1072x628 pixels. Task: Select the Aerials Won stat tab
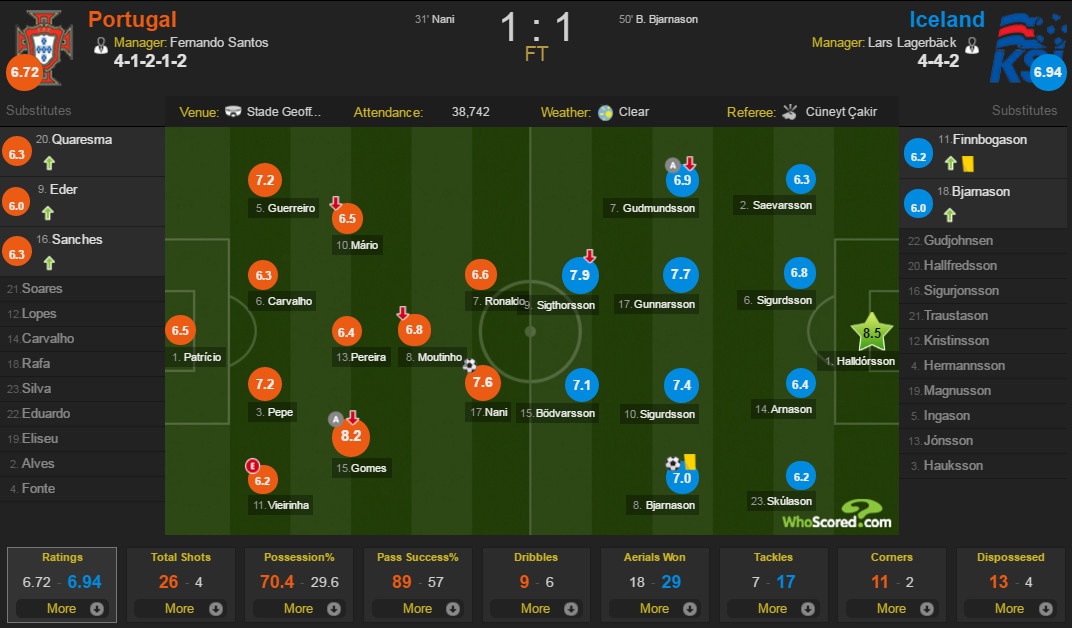(654, 557)
